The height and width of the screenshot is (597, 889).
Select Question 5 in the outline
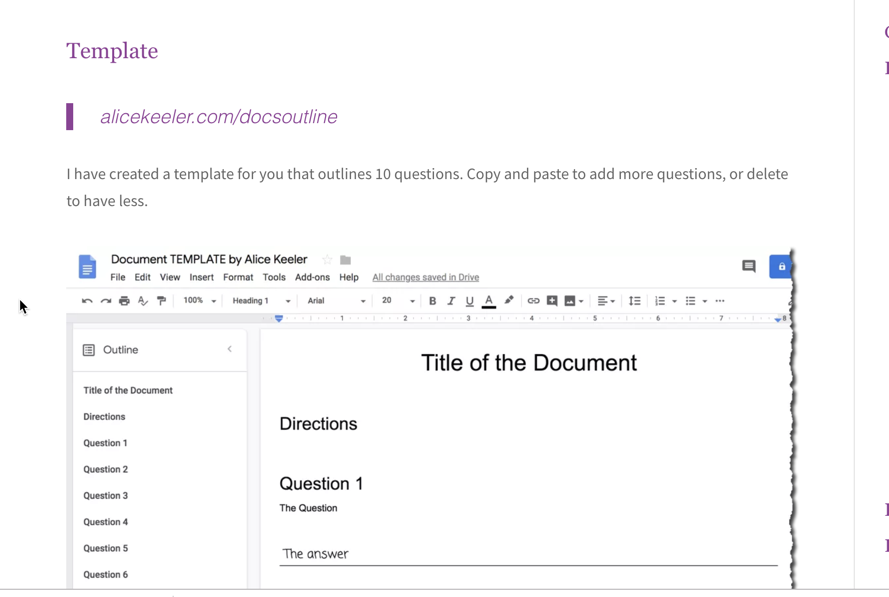[105, 548]
